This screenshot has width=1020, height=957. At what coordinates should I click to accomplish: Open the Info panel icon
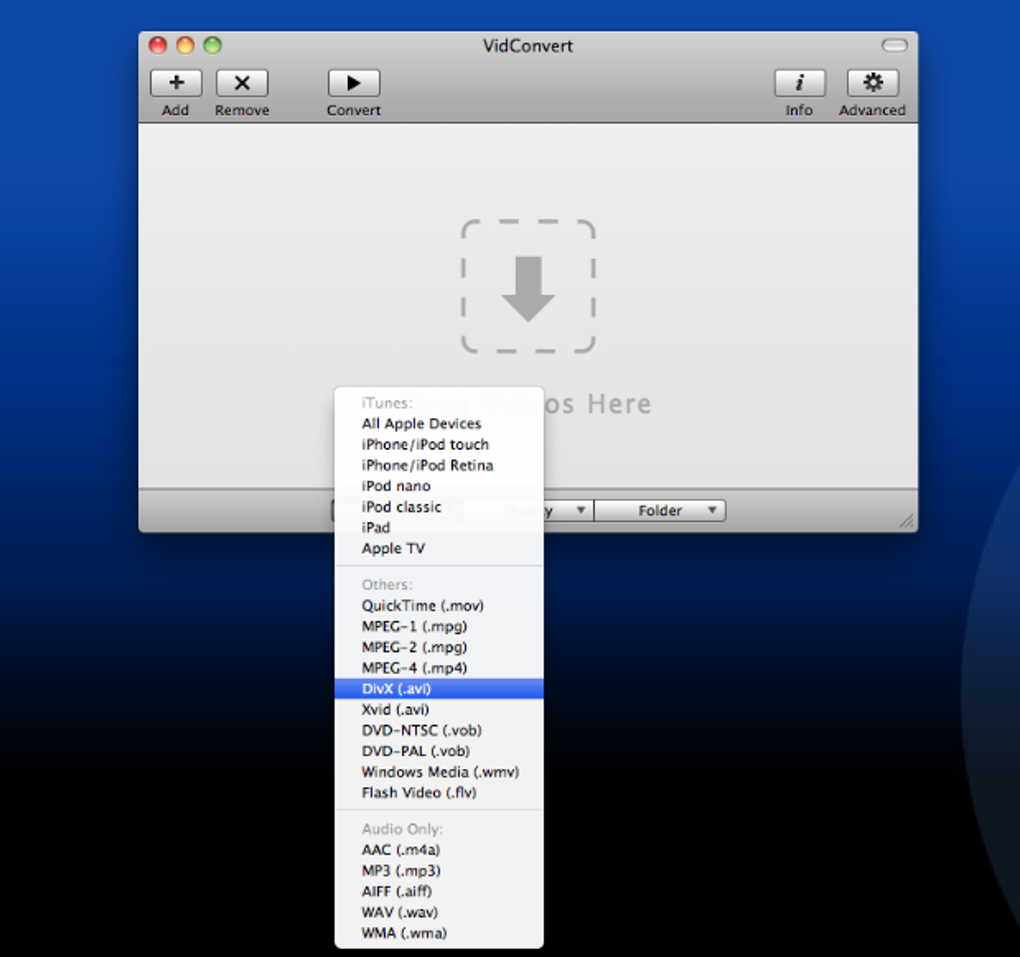[799, 83]
